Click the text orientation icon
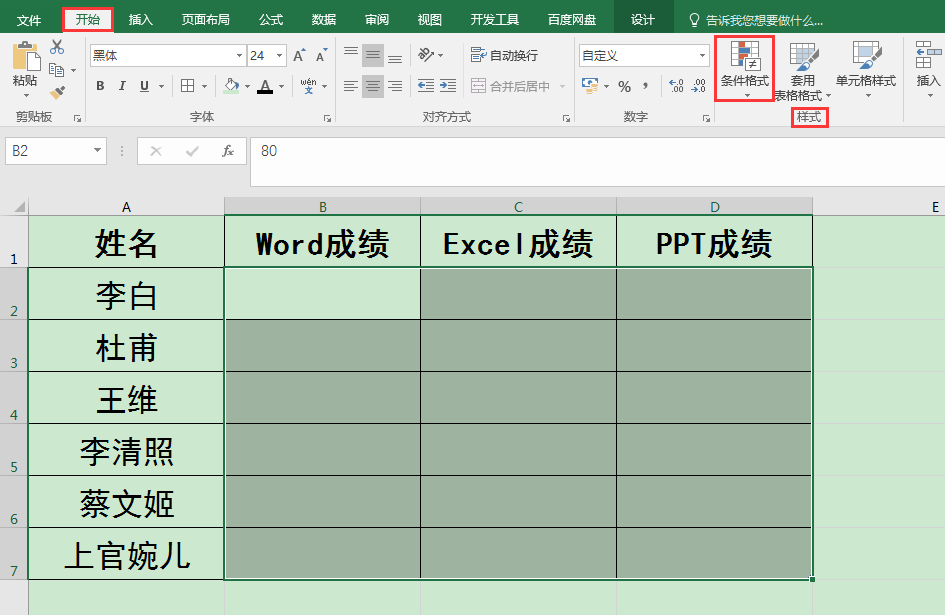Image resolution: width=945 pixels, height=615 pixels. (x=426, y=55)
